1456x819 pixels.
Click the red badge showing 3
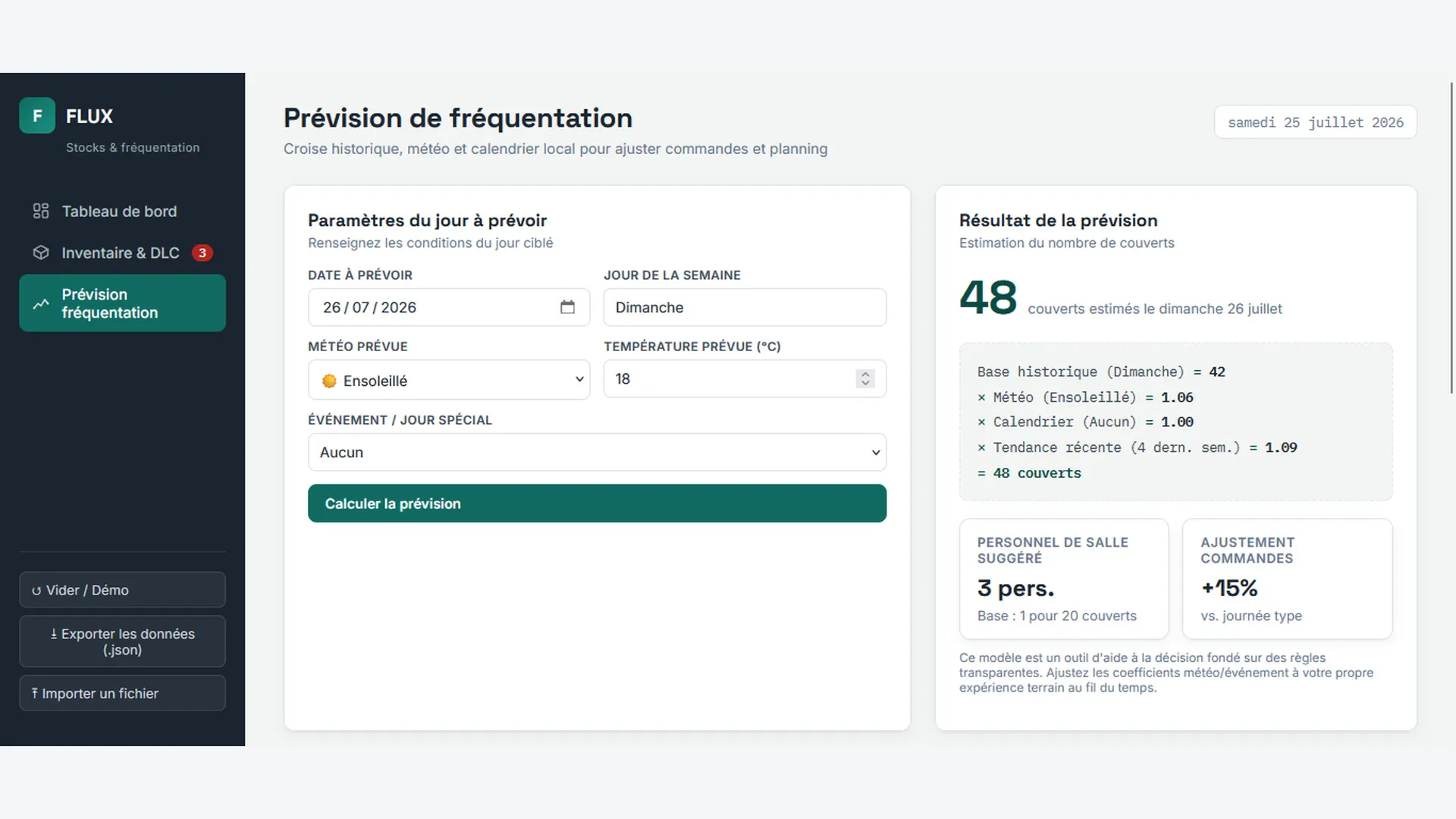click(202, 253)
